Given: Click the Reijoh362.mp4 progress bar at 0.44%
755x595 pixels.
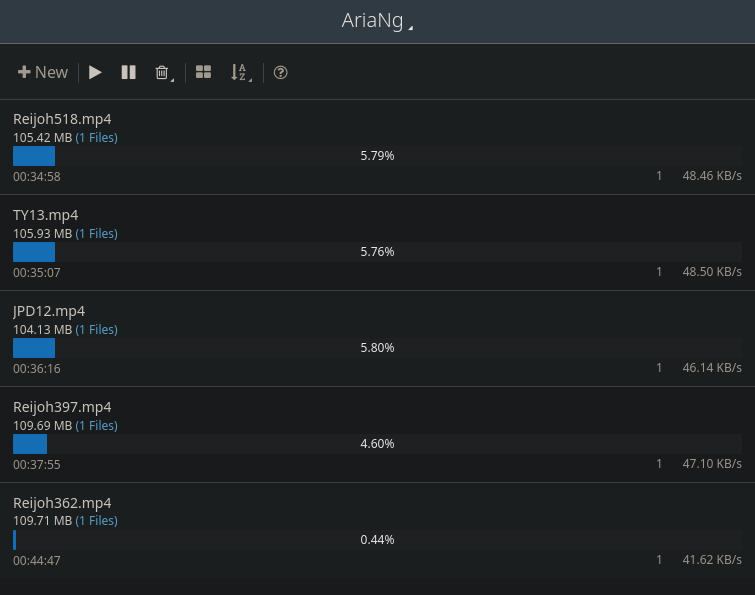Looking at the screenshot, I should pos(377,540).
